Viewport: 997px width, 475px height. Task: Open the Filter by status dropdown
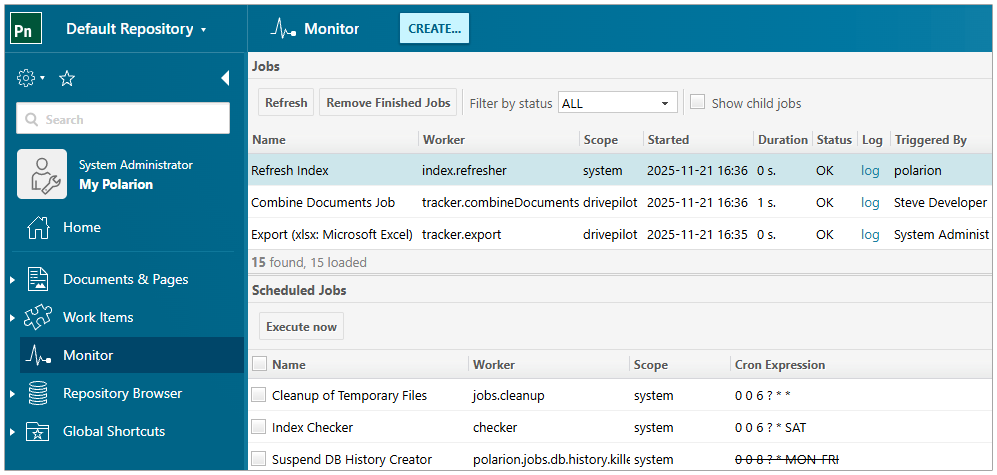[x=617, y=103]
